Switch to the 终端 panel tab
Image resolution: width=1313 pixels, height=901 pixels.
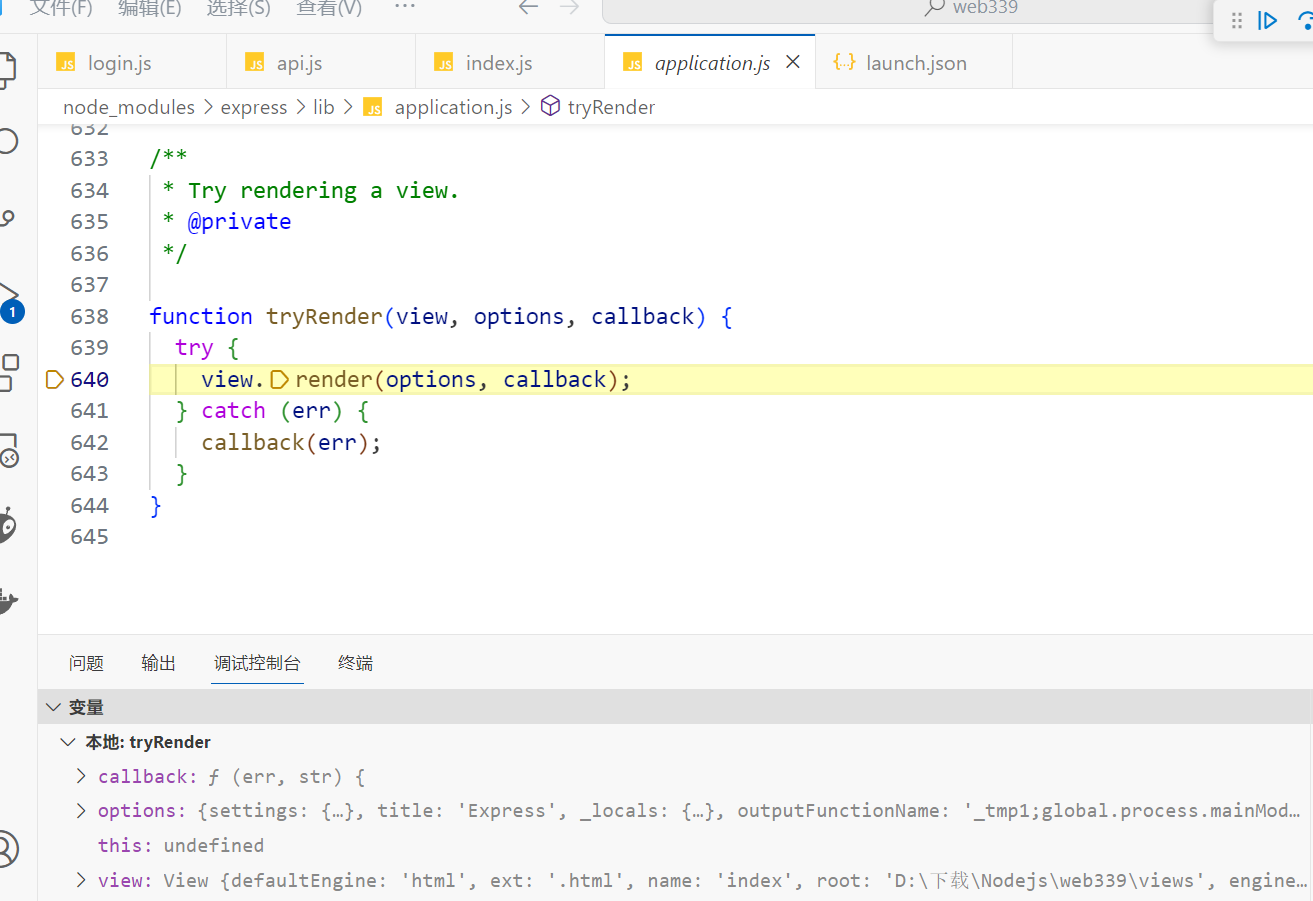click(x=356, y=663)
